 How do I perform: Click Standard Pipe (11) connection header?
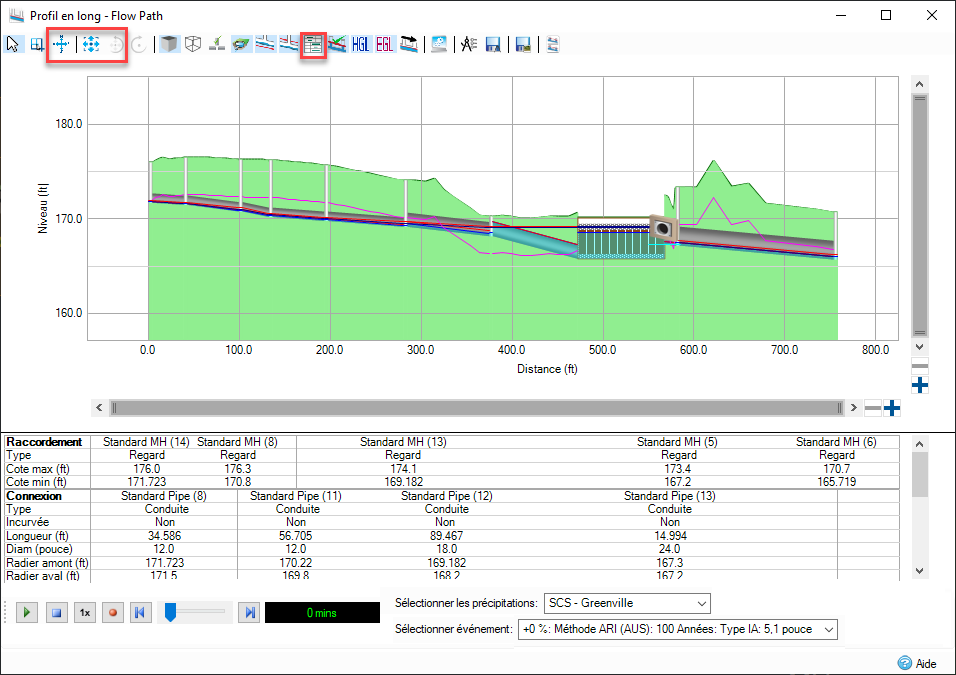pos(296,496)
